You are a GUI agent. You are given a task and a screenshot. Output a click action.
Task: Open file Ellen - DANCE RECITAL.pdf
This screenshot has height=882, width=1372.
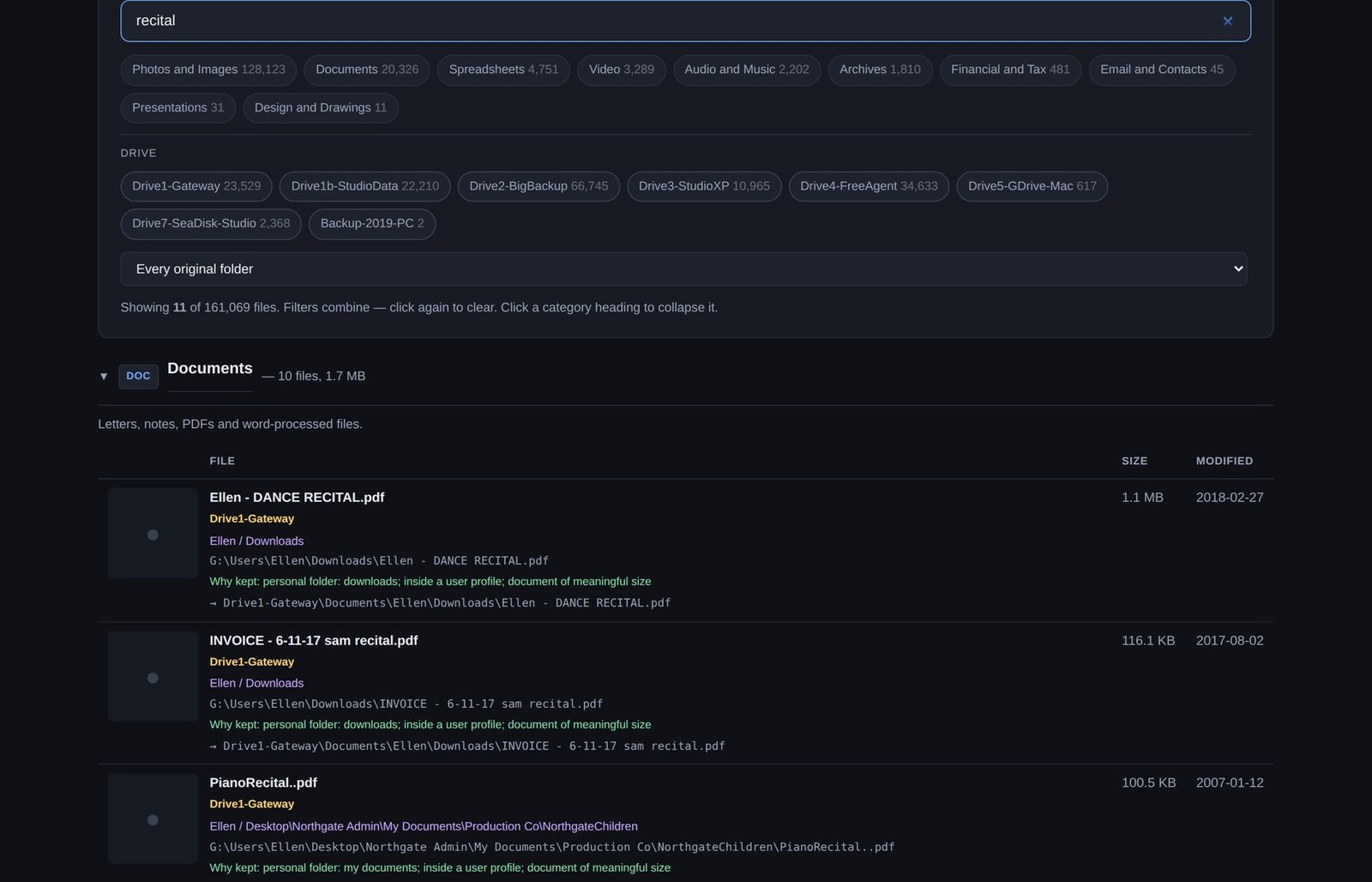[x=297, y=498]
